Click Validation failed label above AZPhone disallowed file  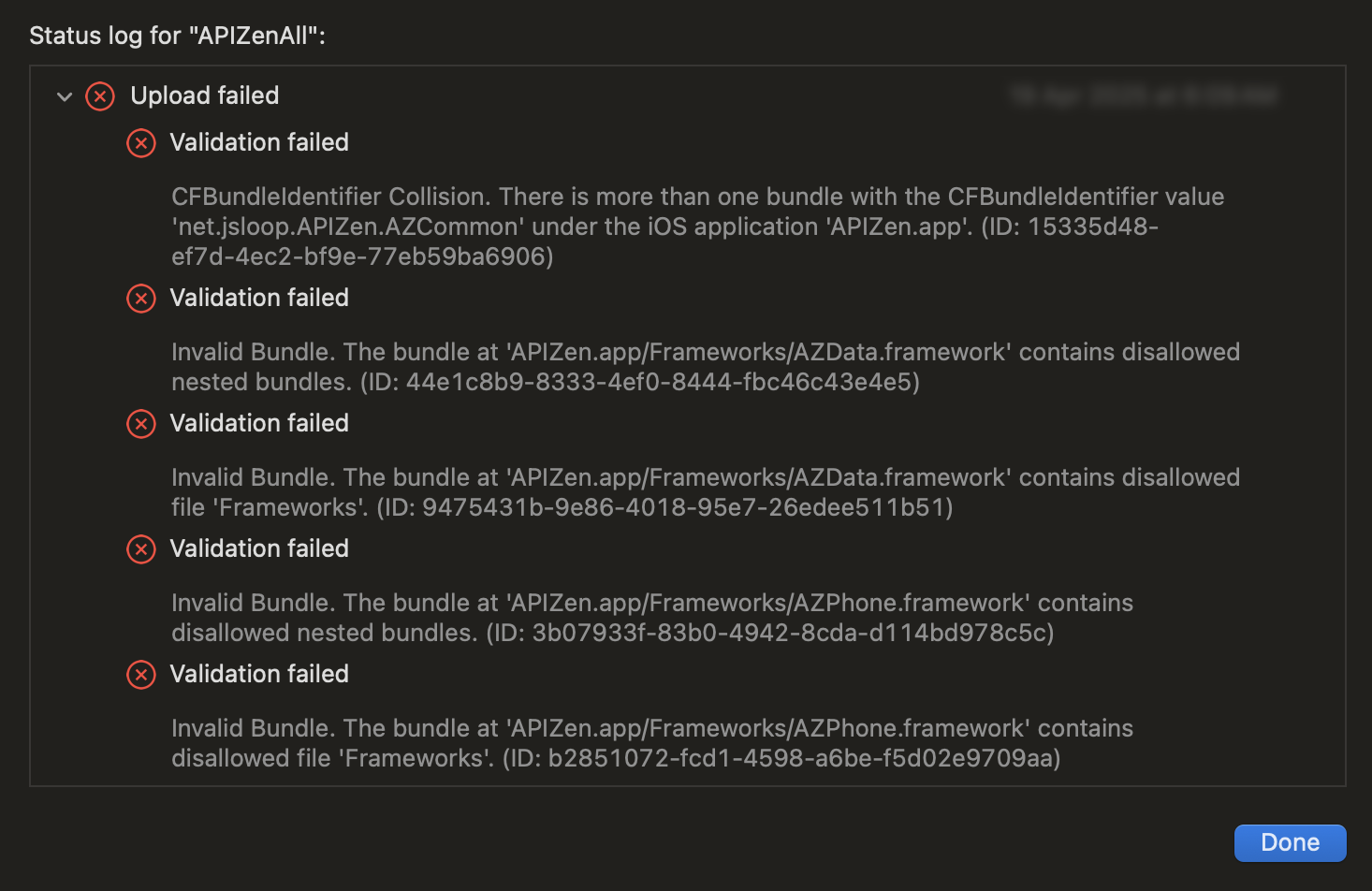(259, 674)
